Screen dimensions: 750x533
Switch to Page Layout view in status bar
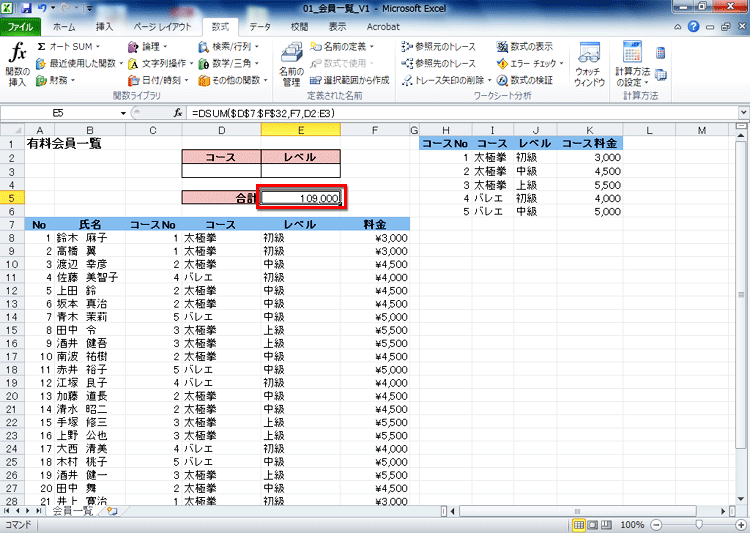[x=592, y=525]
